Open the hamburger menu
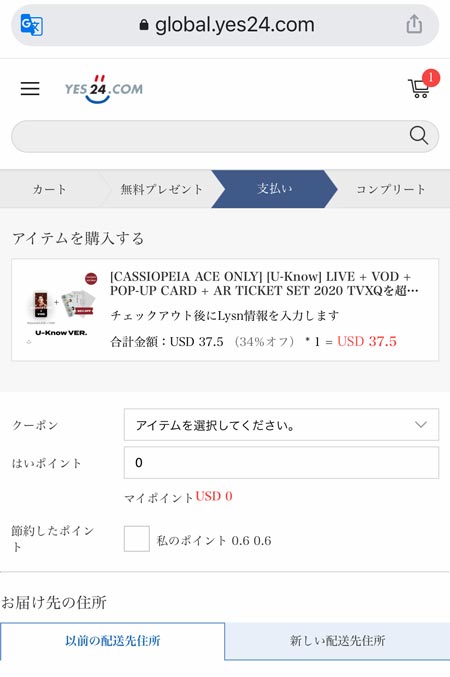This screenshot has width=450, height=677. [x=30, y=89]
